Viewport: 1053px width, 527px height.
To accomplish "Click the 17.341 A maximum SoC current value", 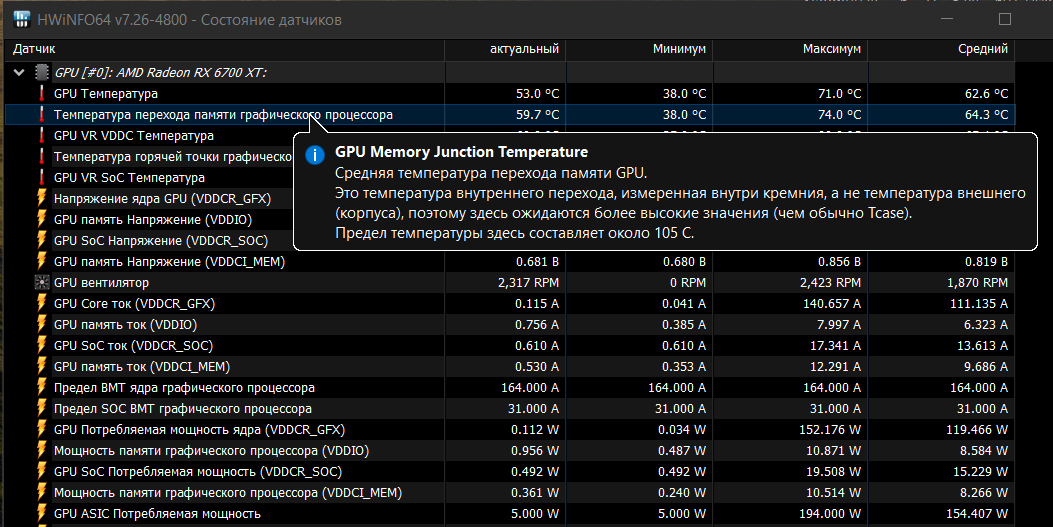I will click(835, 345).
